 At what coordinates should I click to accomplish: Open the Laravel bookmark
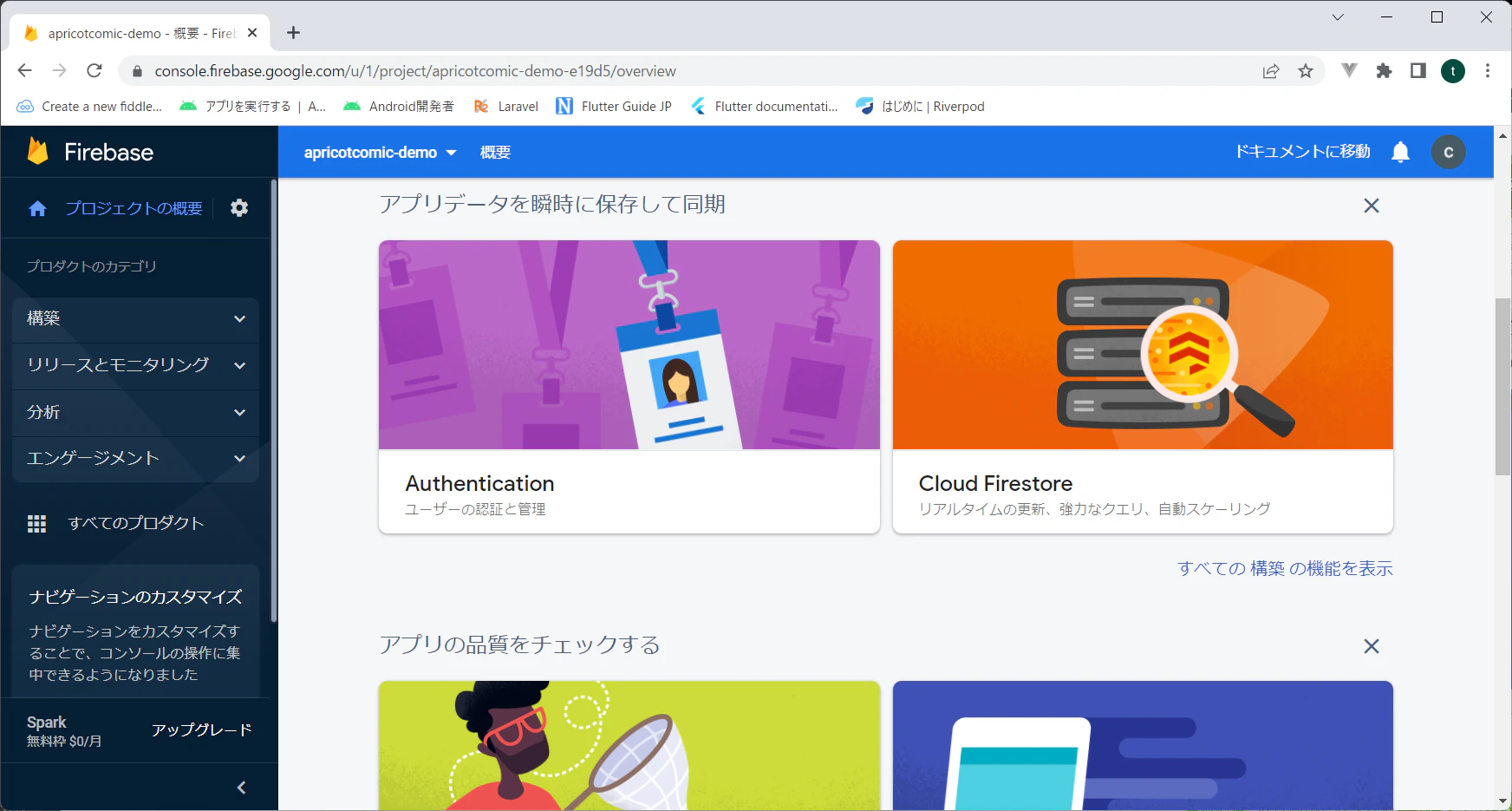[x=506, y=107]
